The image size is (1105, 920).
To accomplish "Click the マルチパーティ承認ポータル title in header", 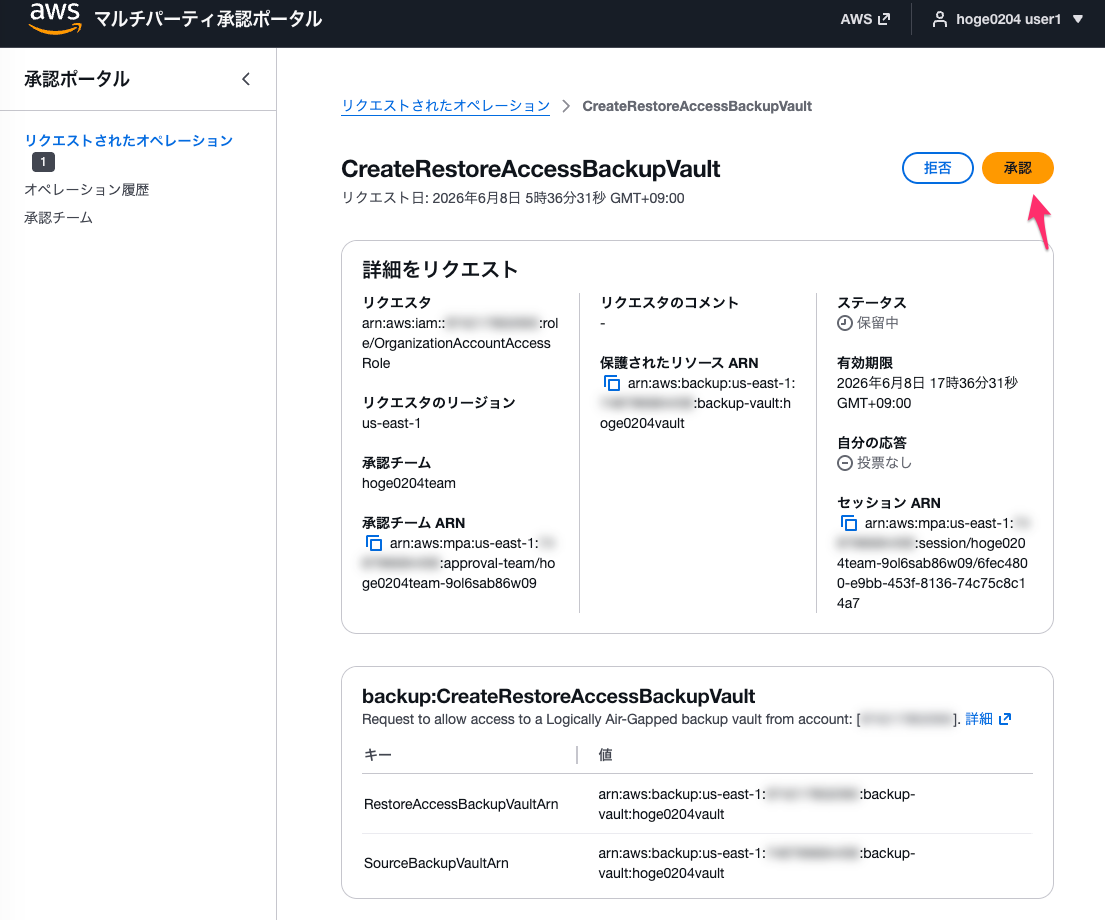I will (208, 19).
